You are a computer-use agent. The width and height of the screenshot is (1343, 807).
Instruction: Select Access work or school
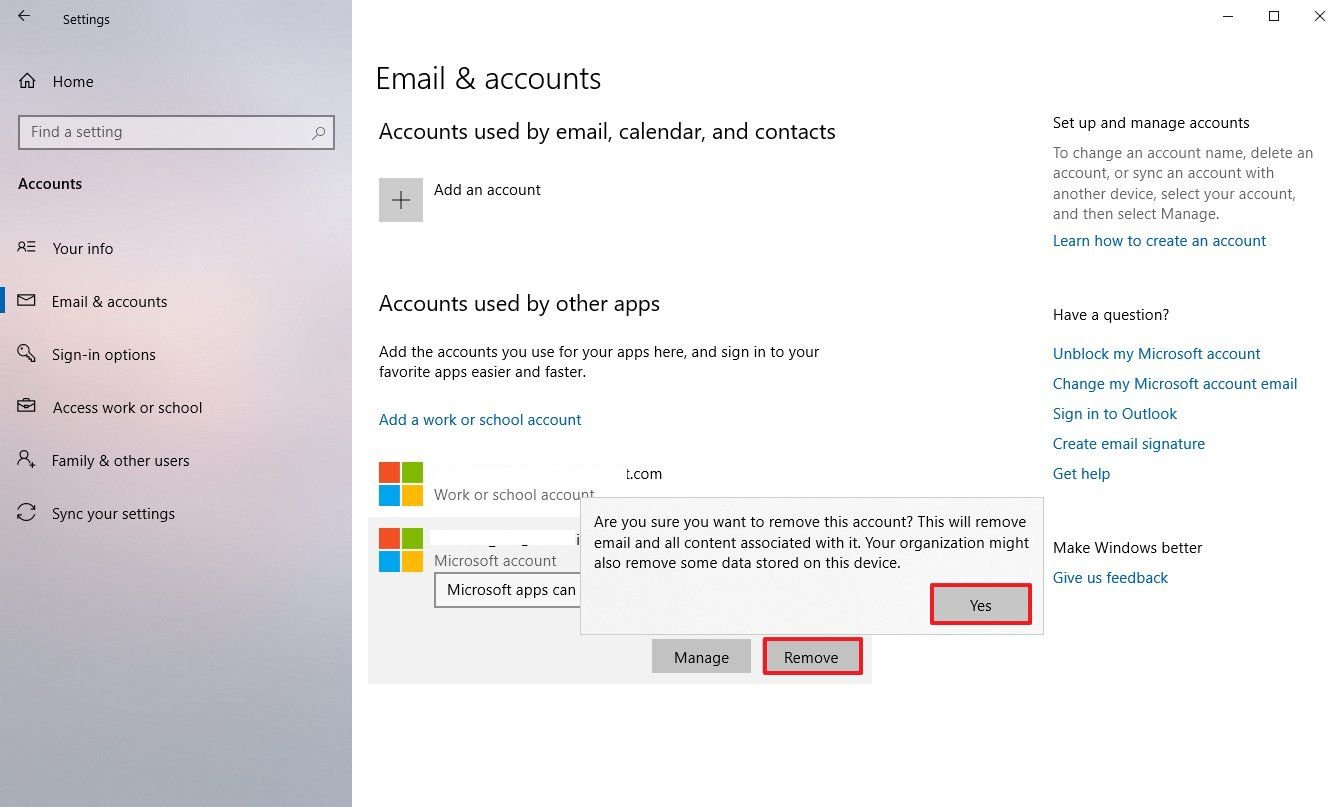pos(127,408)
